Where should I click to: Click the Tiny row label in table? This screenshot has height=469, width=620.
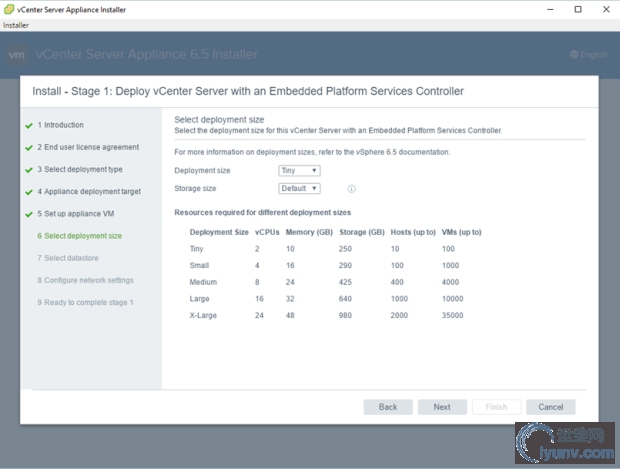click(x=197, y=249)
